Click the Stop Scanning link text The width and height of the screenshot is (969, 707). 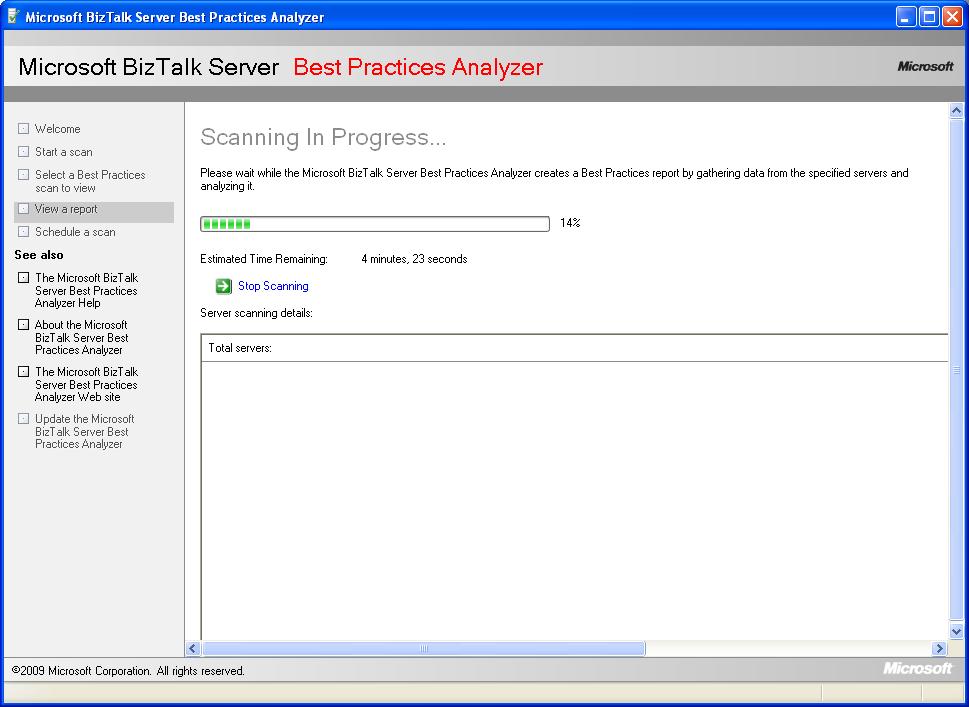273,286
